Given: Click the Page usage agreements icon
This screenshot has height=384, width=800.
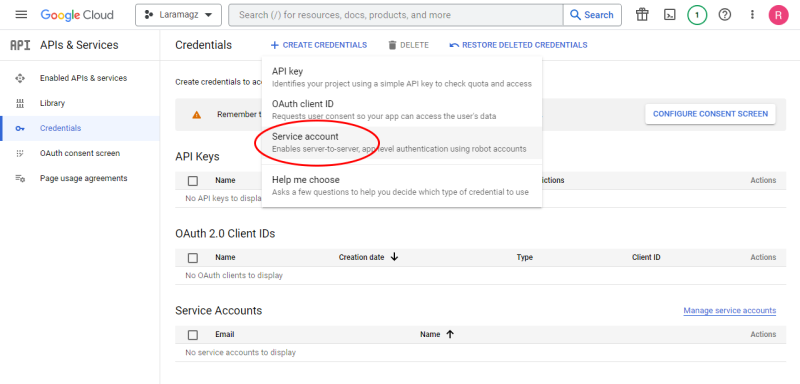Looking at the screenshot, I should 20,178.
